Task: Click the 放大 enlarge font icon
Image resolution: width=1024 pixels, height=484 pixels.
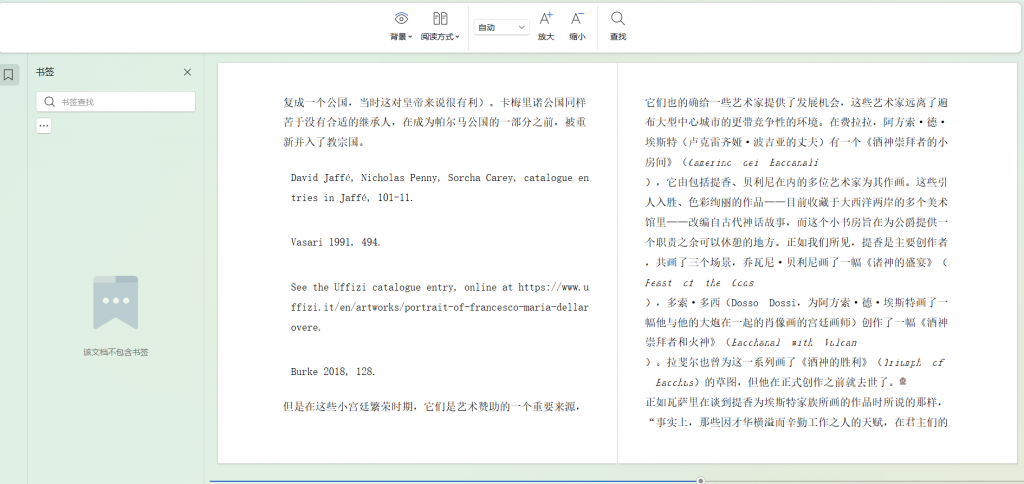Action: [546, 19]
